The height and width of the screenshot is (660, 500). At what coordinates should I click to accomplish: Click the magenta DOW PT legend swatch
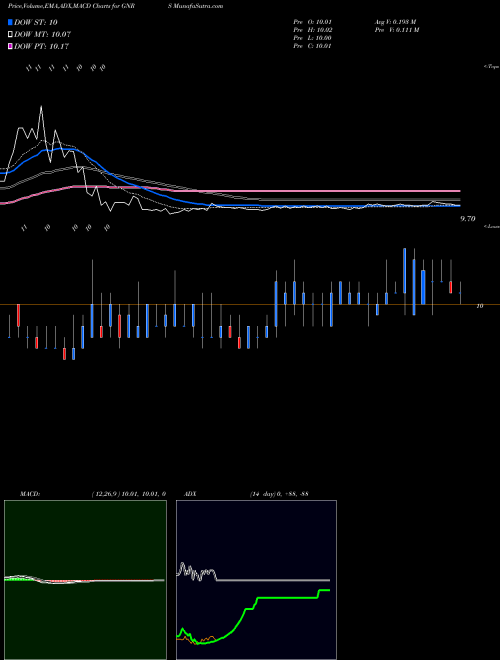point(10,46)
